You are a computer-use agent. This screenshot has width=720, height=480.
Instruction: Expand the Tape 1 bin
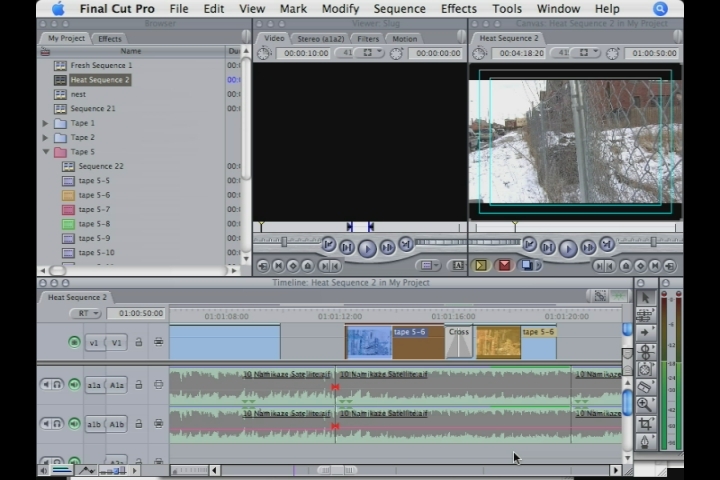pos(45,123)
